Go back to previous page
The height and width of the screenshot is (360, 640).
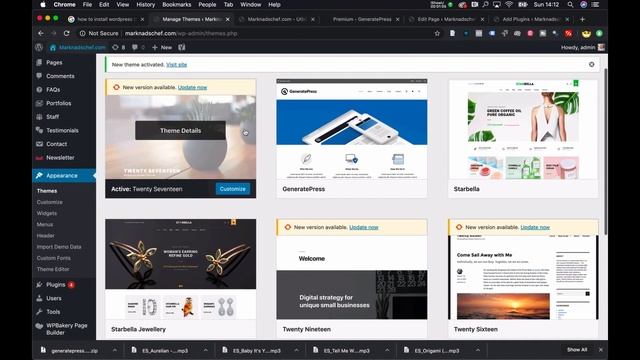(40, 33)
